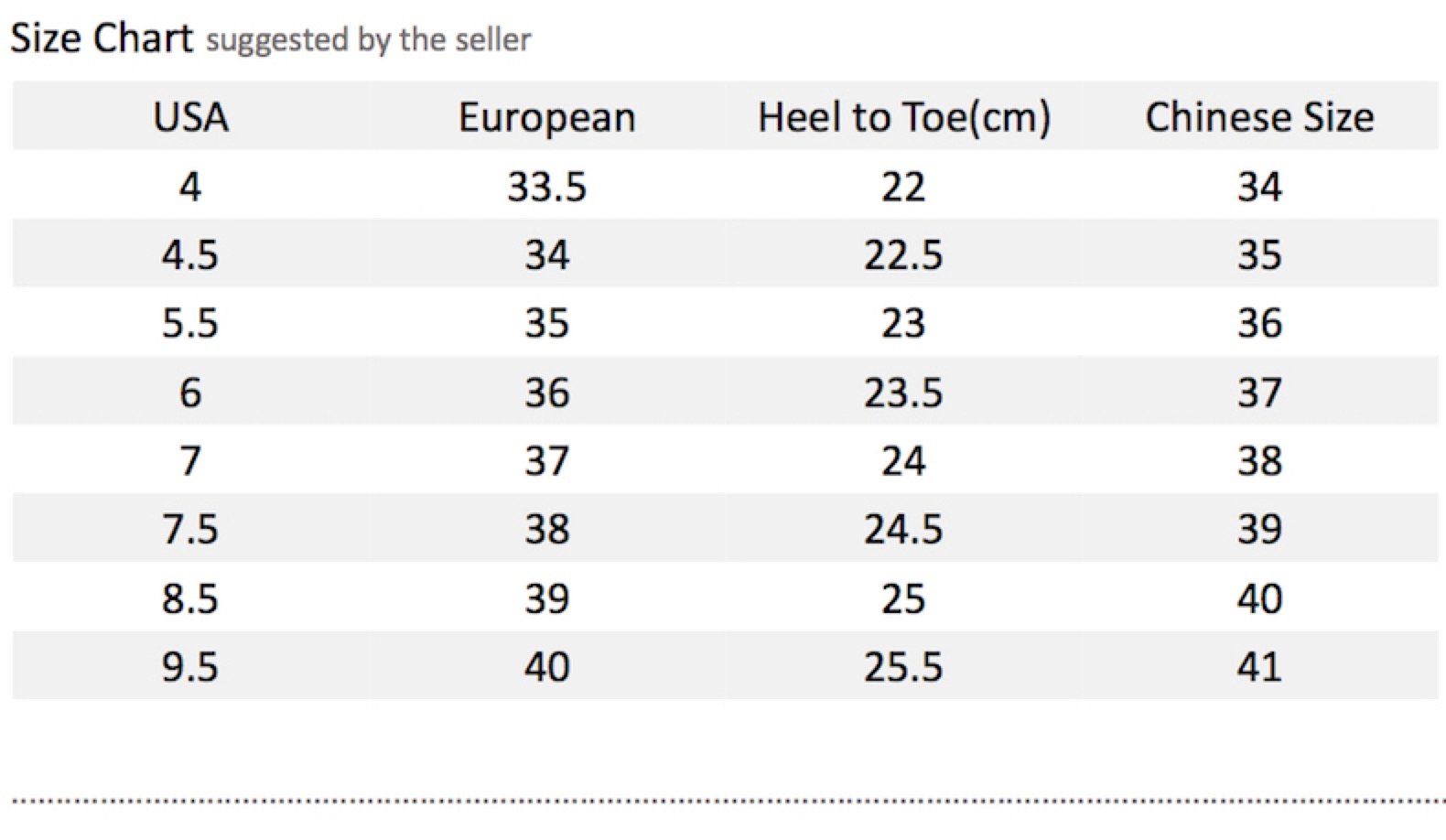Image resolution: width=1446 pixels, height=840 pixels.
Task: Click Chinese size 40 cell
Action: coord(1260,598)
